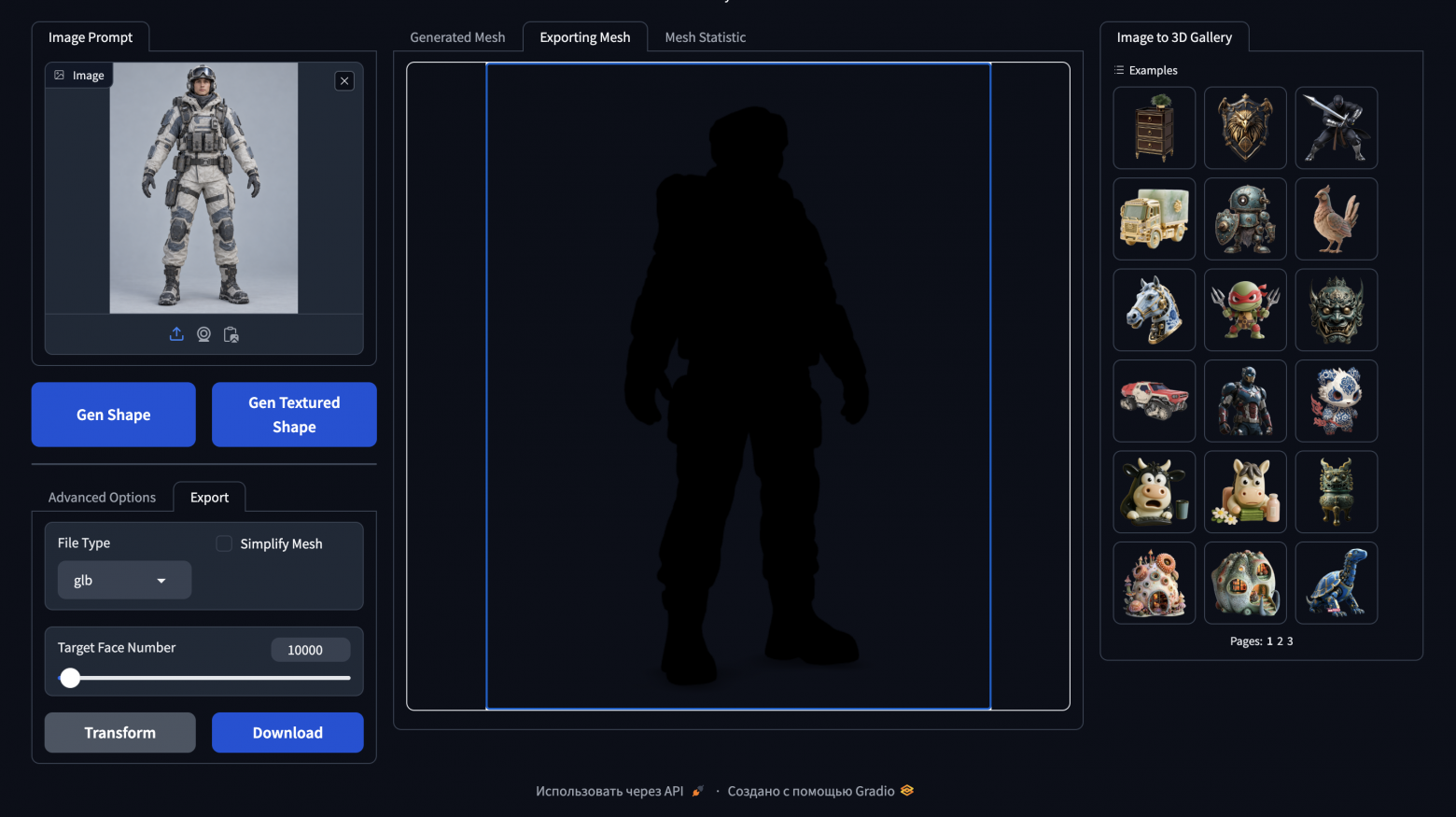1456x817 pixels.
Task: Choose the red monster truck example
Action: pyautogui.click(x=1155, y=401)
